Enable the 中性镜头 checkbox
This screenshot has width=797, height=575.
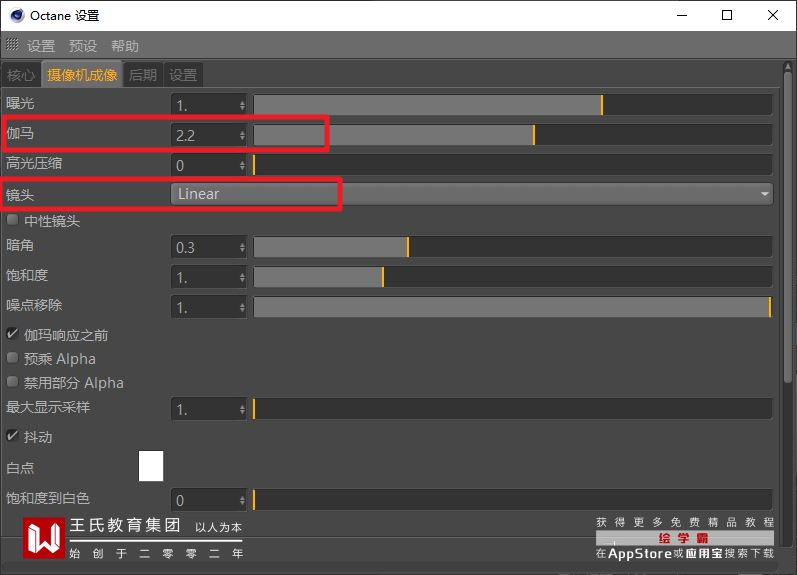(x=12, y=220)
